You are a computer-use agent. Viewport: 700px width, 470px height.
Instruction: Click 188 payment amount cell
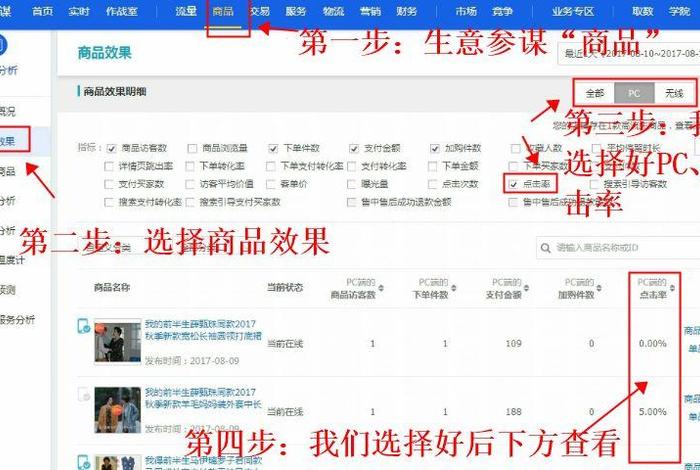[x=513, y=412]
